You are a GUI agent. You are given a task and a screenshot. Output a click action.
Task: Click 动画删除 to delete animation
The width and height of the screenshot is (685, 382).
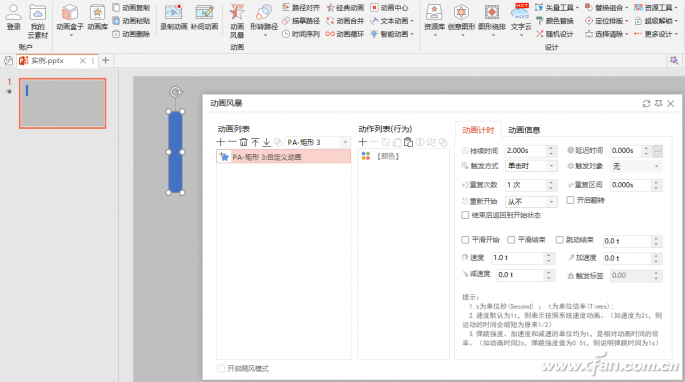click(x=131, y=34)
